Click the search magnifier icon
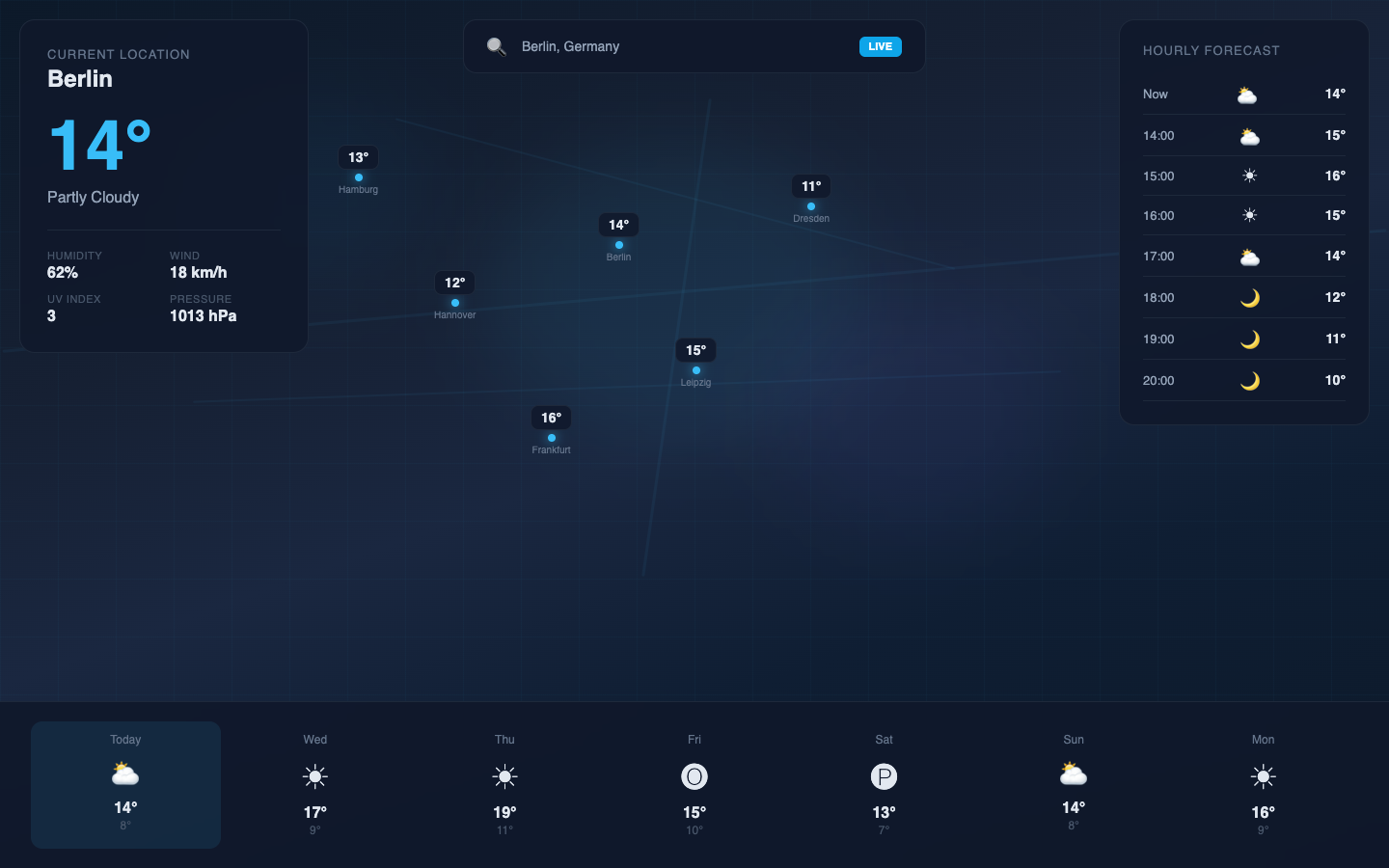1389x868 pixels. [x=496, y=46]
